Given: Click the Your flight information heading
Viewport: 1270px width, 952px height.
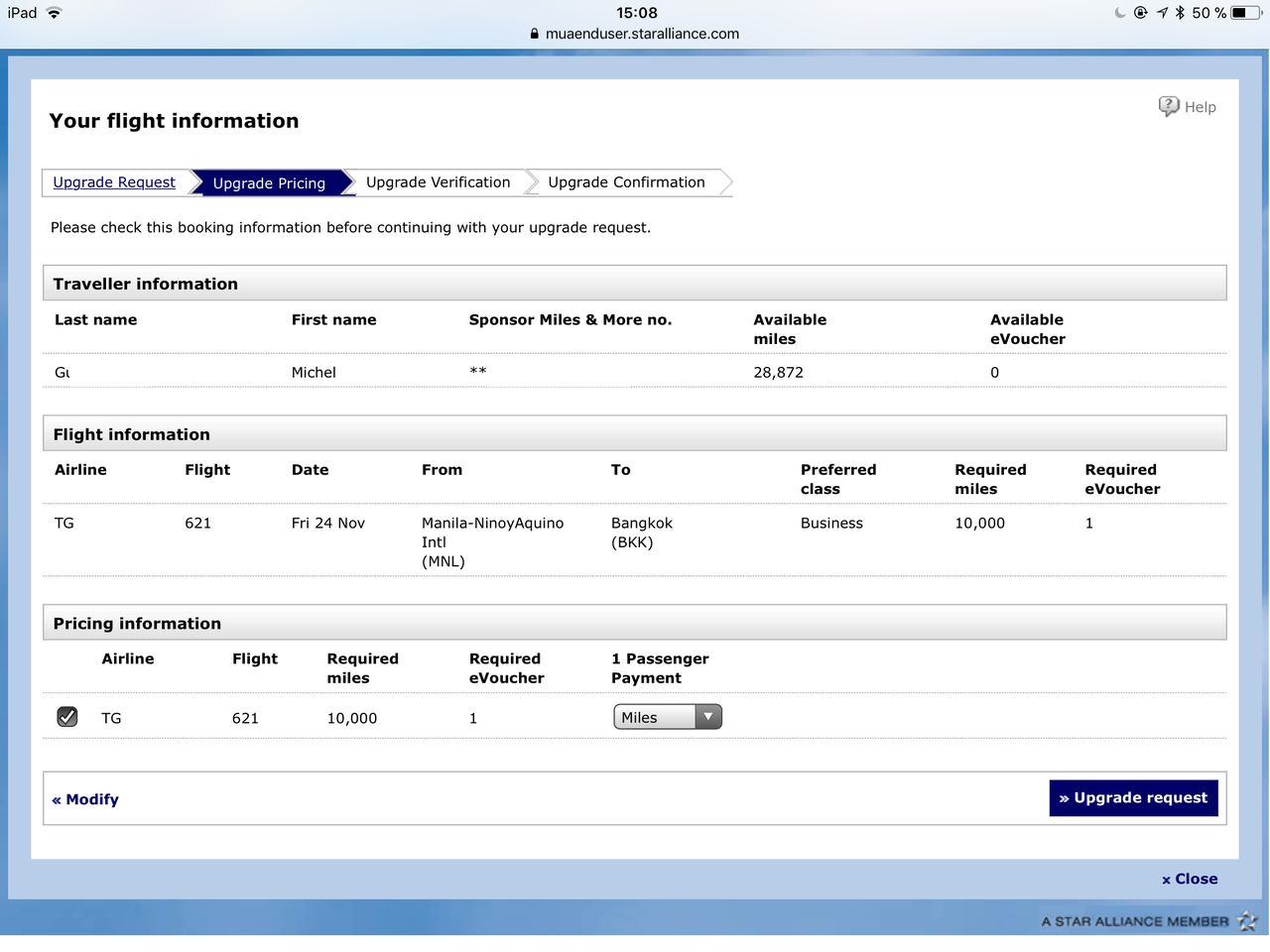Looking at the screenshot, I should [x=174, y=121].
